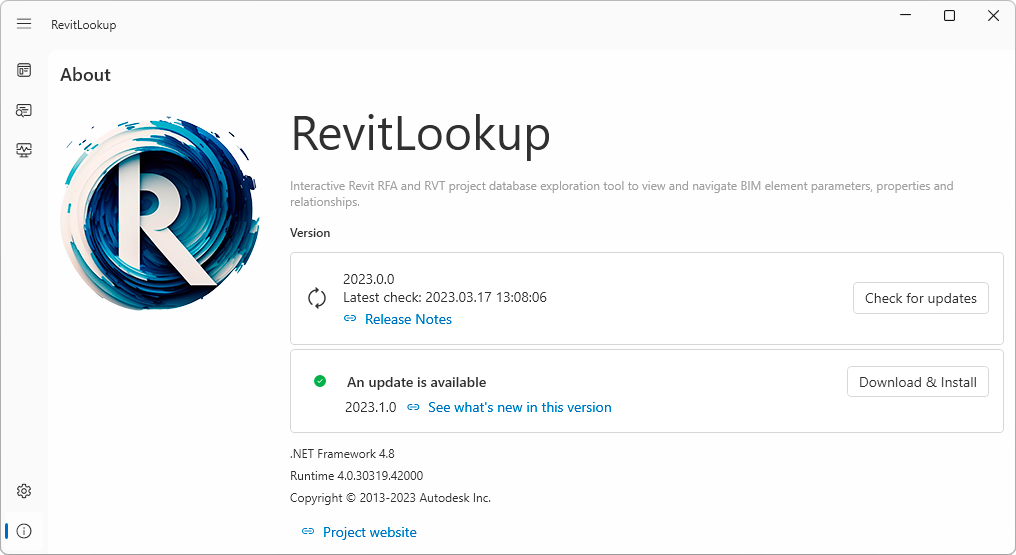Screen dimensions: 1016x555
Task: Minimize the RevitLookup window
Action: click(x=904, y=16)
